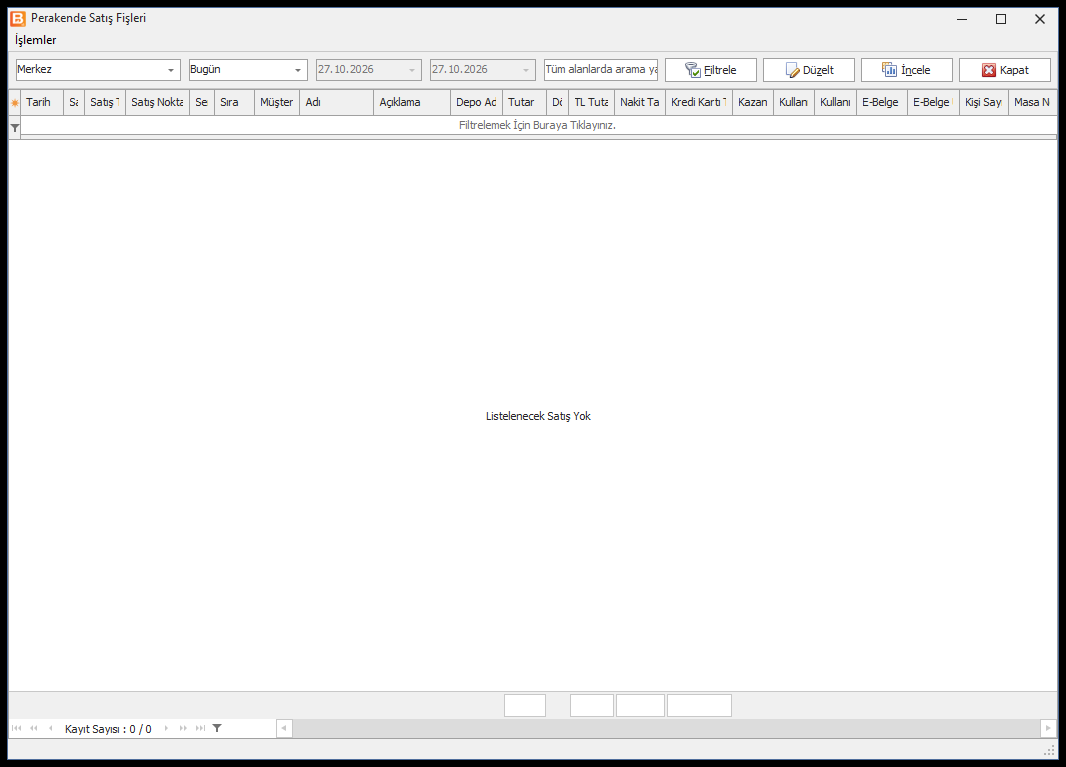The image size is (1066, 767).
Task: Jump to previous page in navigator
Action: (33, 728)
